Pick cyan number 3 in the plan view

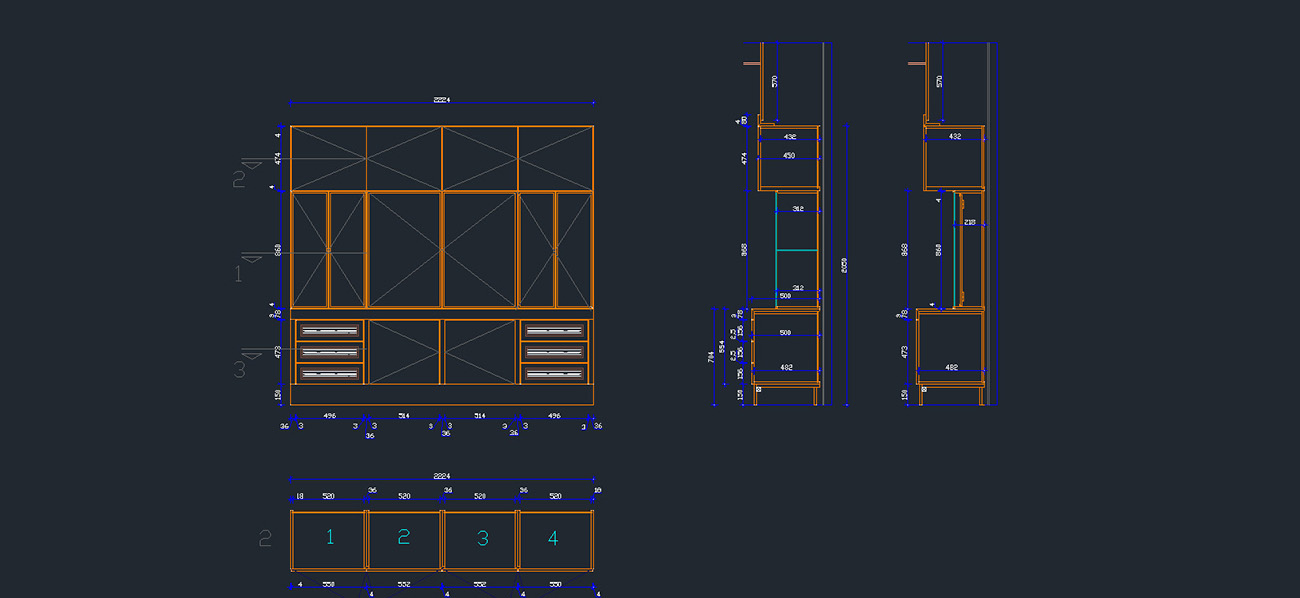pyautogui.click(x=482, y=538)
